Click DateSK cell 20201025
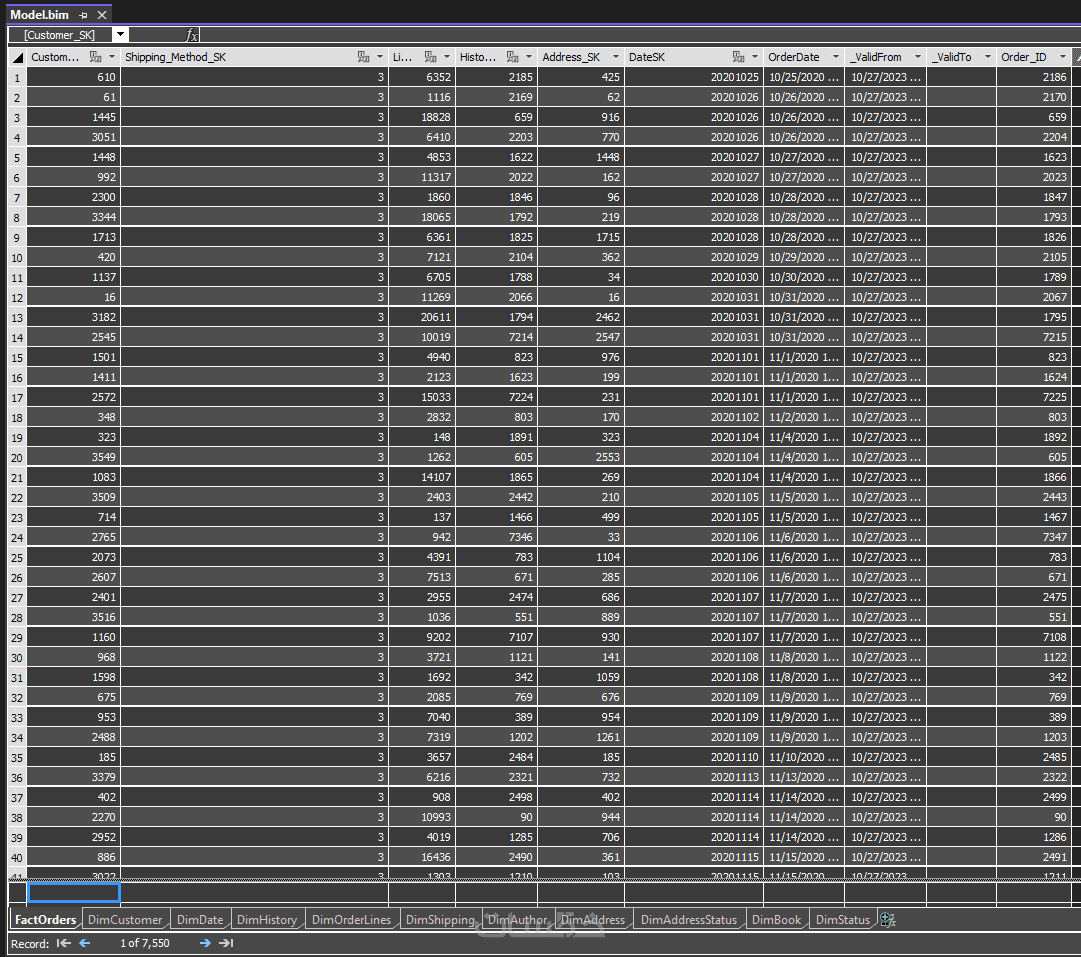The width and height of the screenshot is (1081, 957). [694, 77]
